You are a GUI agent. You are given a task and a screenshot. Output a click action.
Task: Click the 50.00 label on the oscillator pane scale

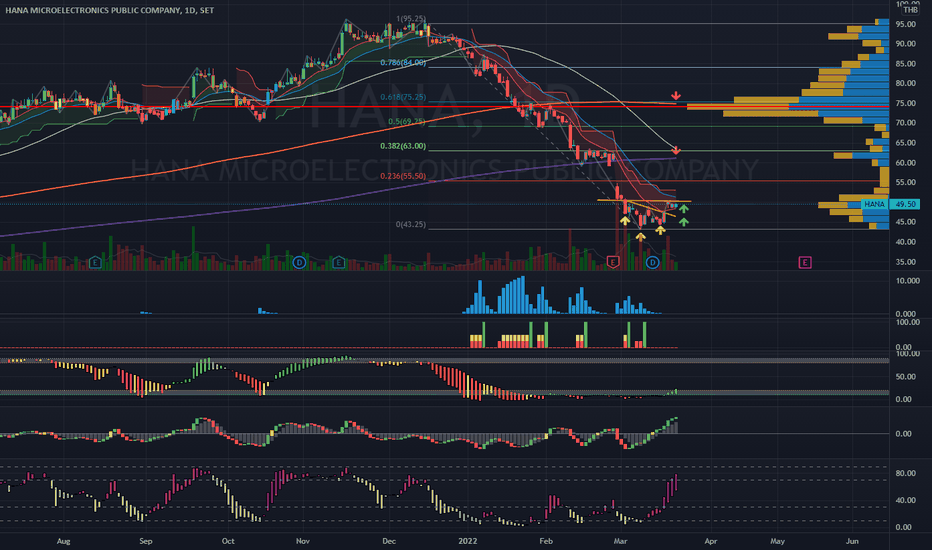point(905,376)
